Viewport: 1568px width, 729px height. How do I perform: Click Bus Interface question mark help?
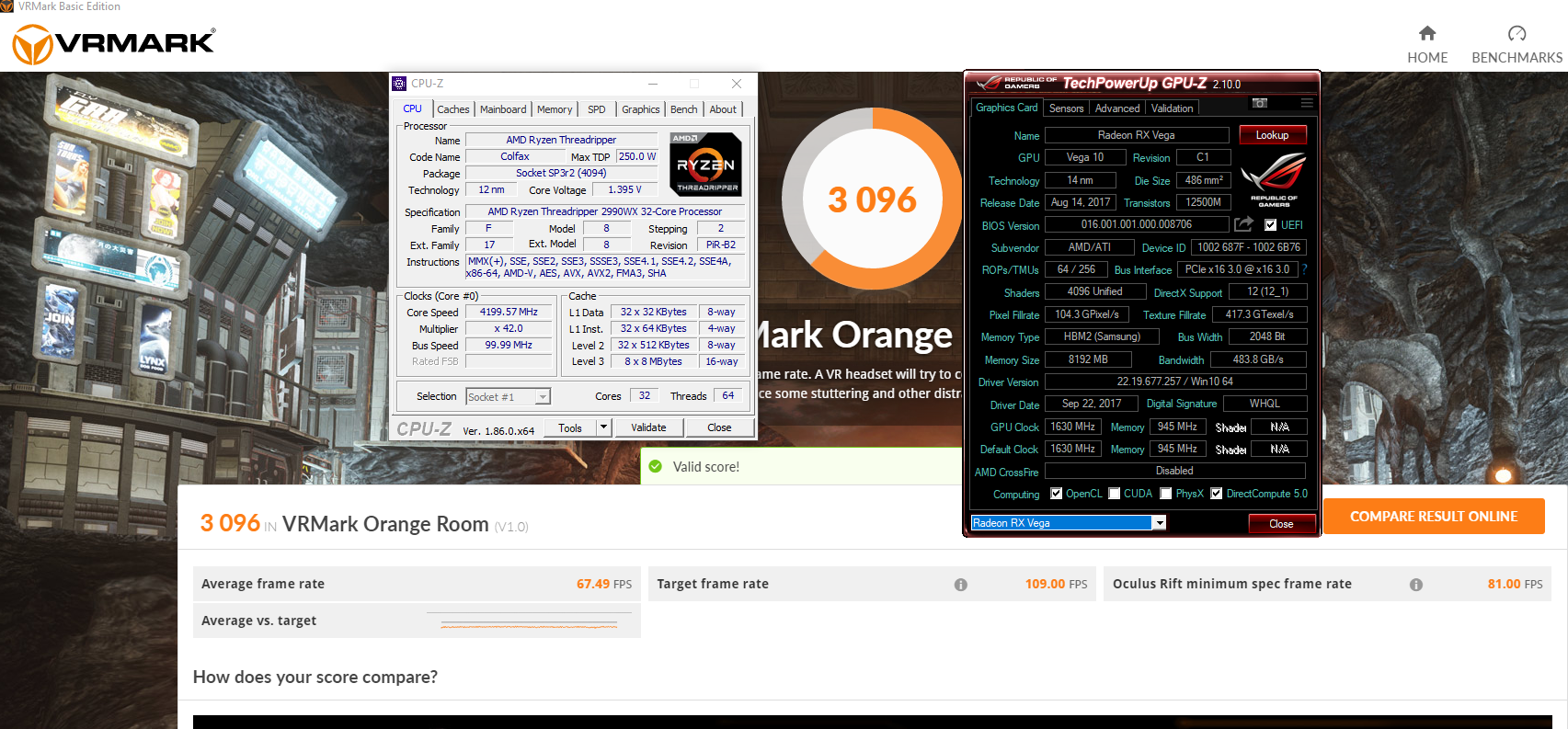(1304, 269)
